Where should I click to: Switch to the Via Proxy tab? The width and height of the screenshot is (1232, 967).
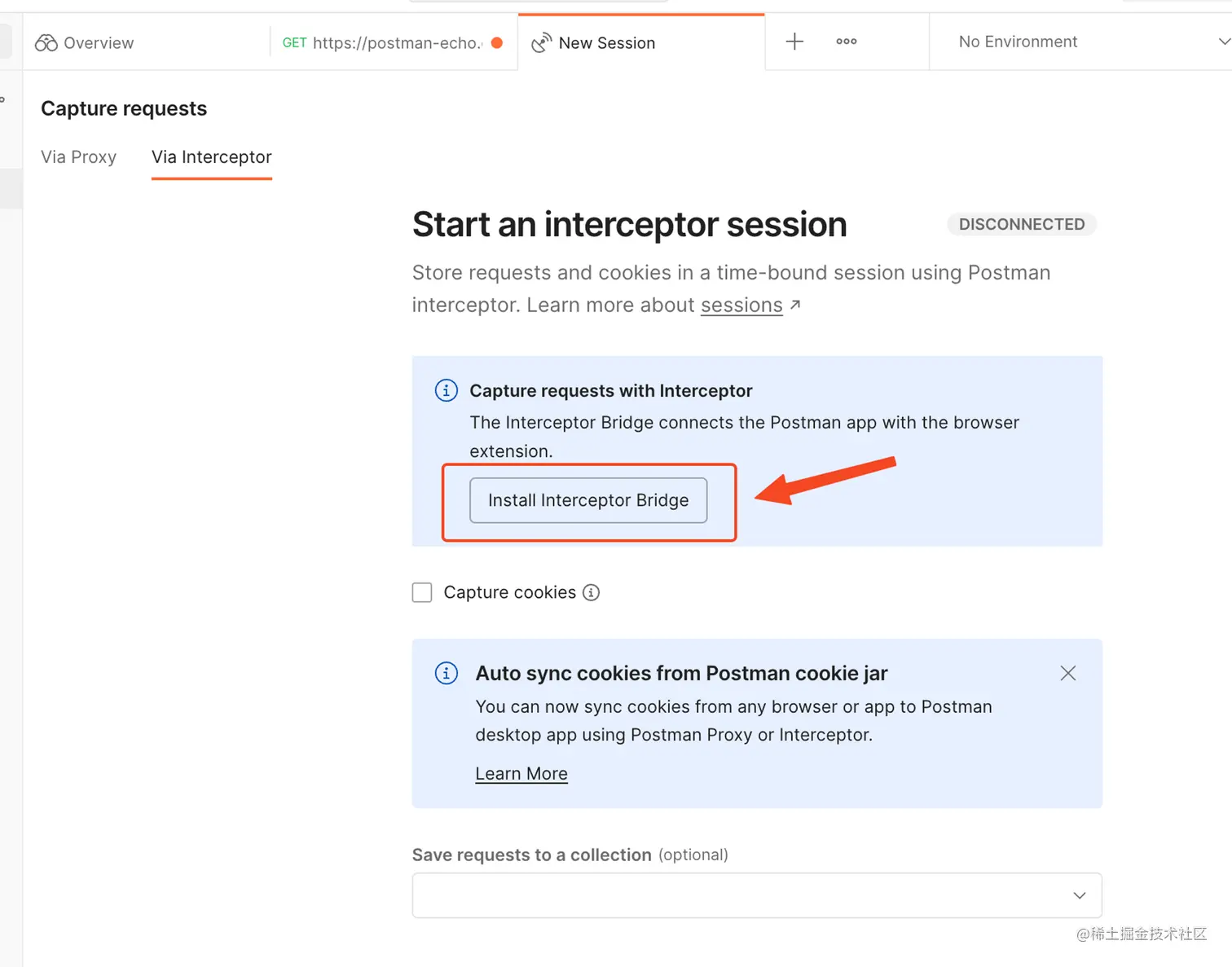(78, 156)
